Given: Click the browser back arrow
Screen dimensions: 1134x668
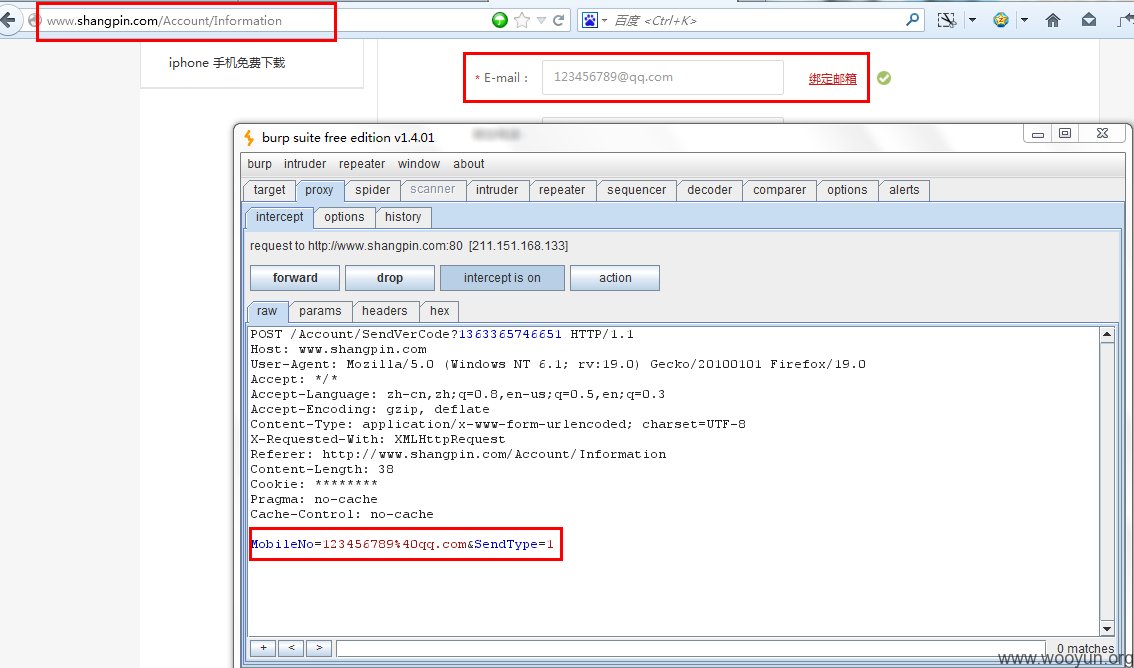Looking at the screenshot, I should coord(7,20).
